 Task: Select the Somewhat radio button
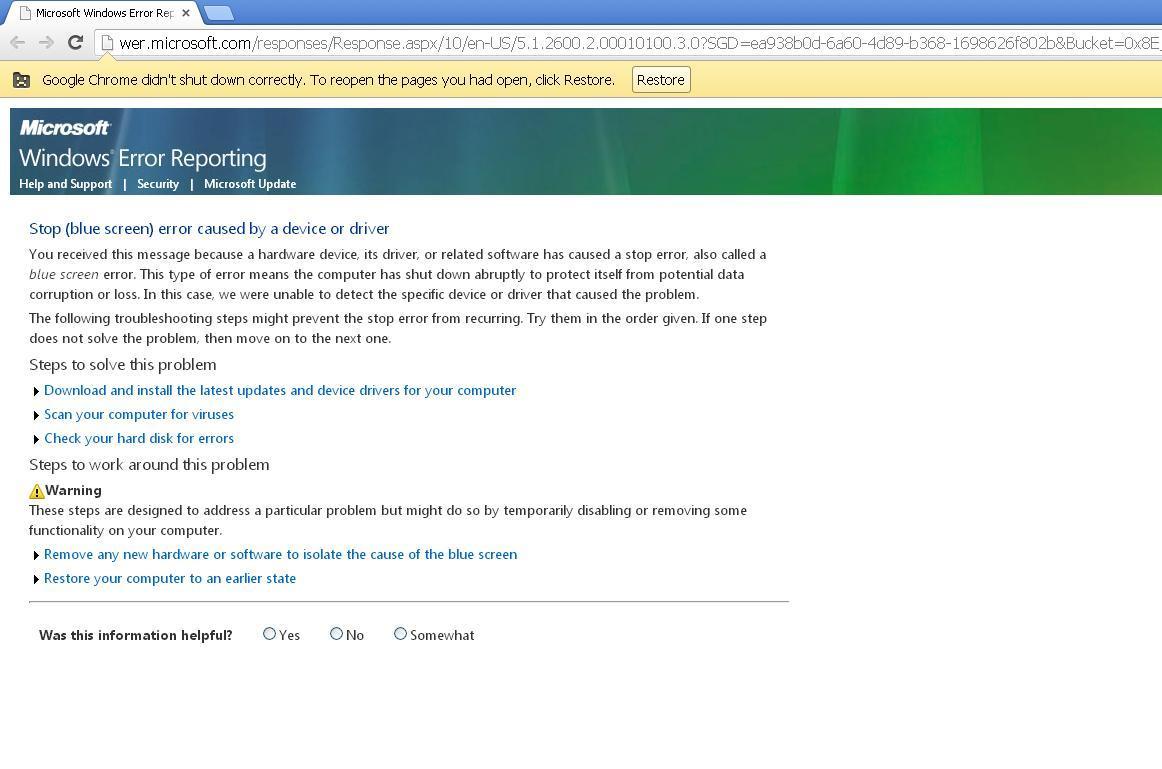click(400, 633)
